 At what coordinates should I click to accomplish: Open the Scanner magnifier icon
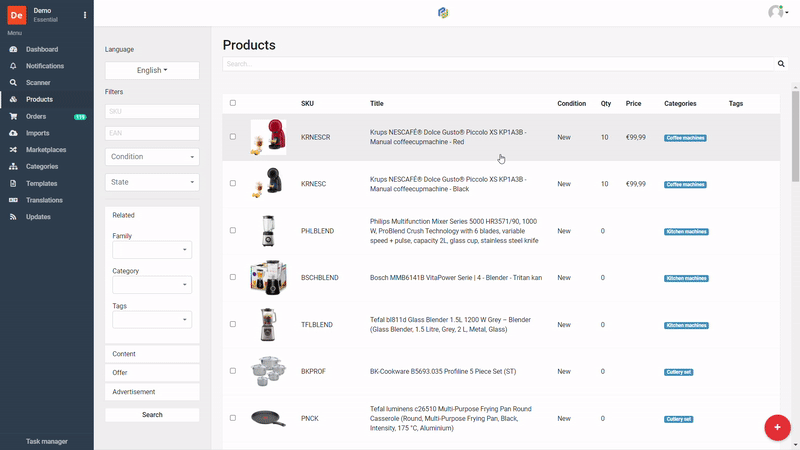pos(13,83)
